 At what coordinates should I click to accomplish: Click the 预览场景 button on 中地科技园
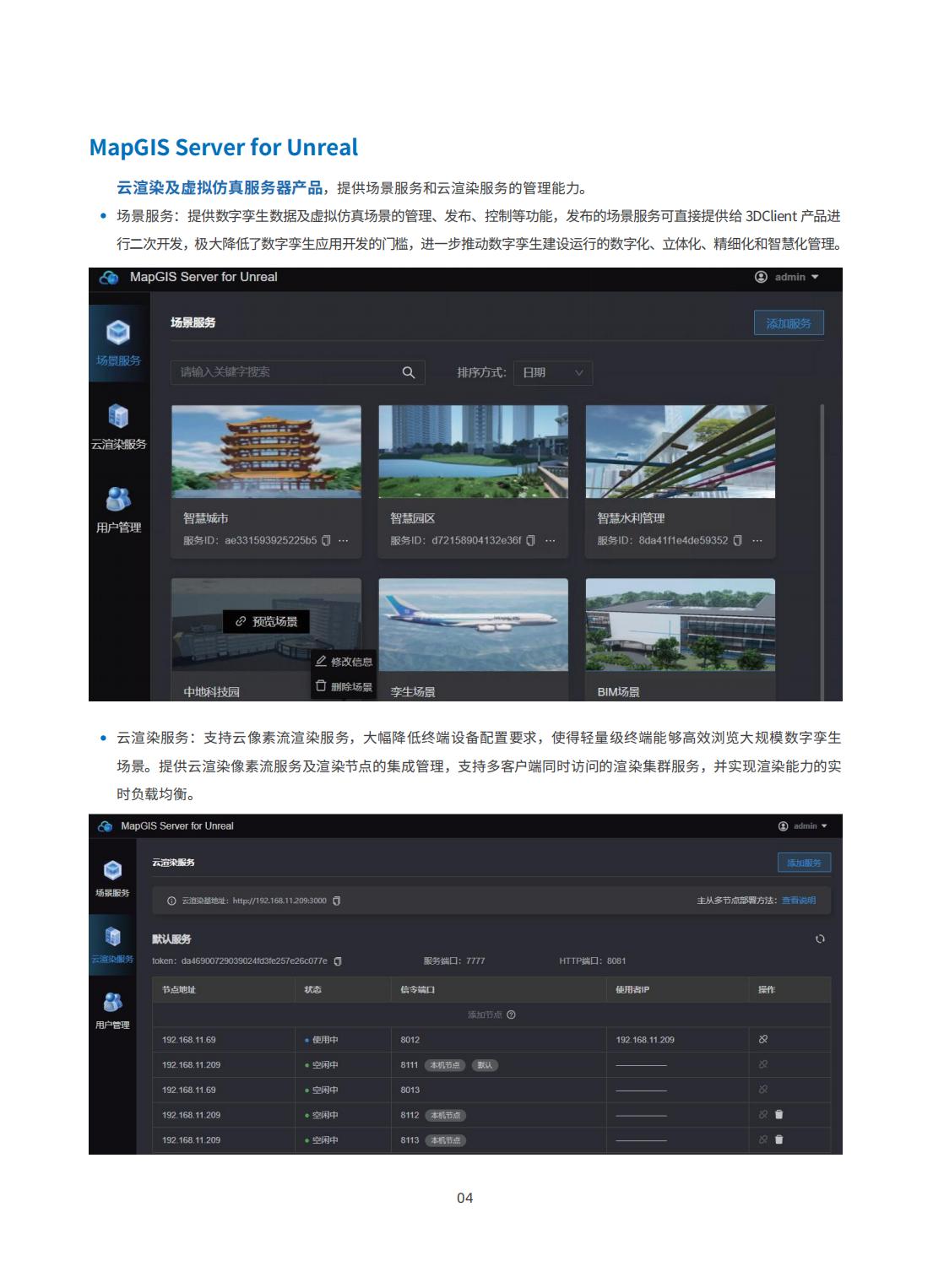tap(267, 621)
